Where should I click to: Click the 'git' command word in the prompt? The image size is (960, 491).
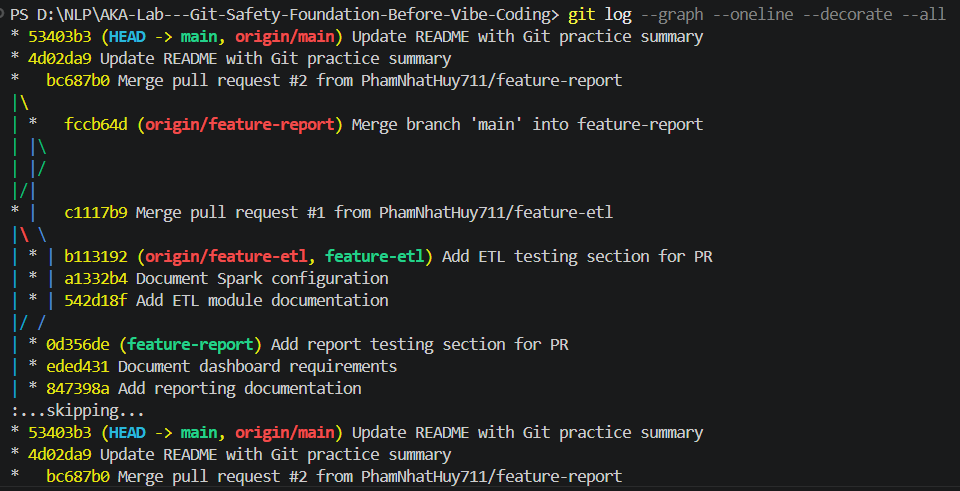582,15
